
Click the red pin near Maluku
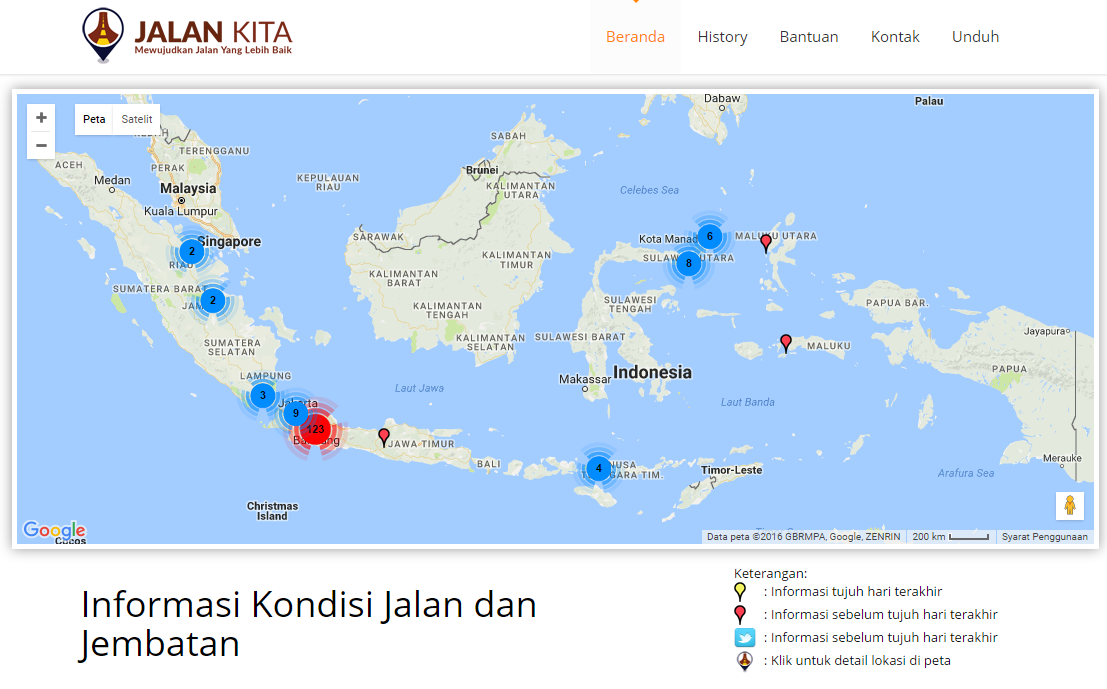tap(786, 343)
